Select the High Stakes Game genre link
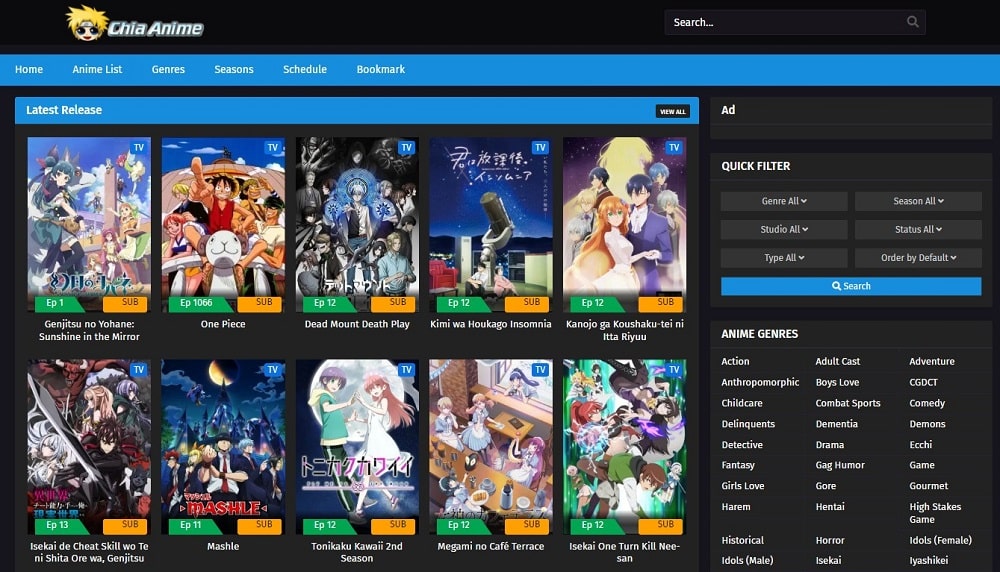 pos(935,513)
